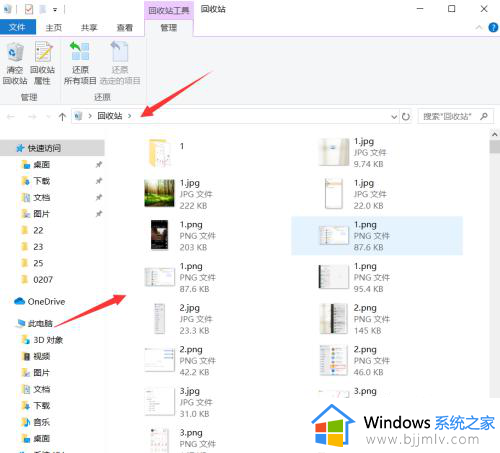
Task: Open recent locations dropdown beside the Forward arrow
Action: coord(48,117)
